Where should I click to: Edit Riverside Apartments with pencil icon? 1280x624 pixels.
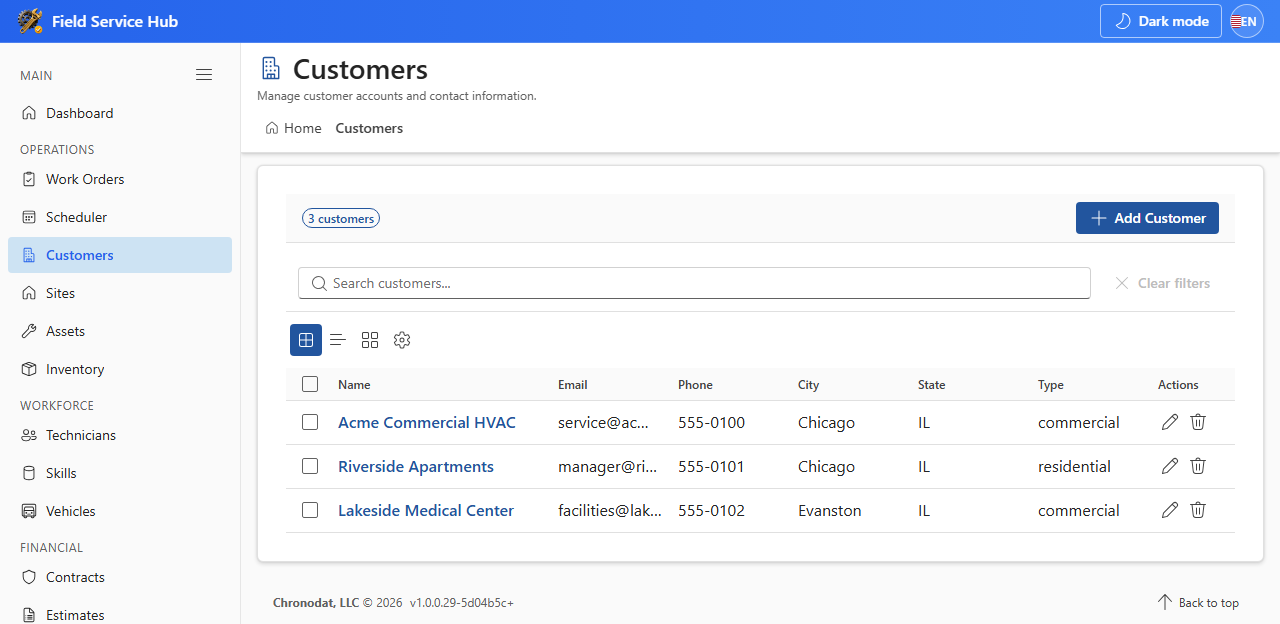pyautogui.click(x=1170, y=466)
